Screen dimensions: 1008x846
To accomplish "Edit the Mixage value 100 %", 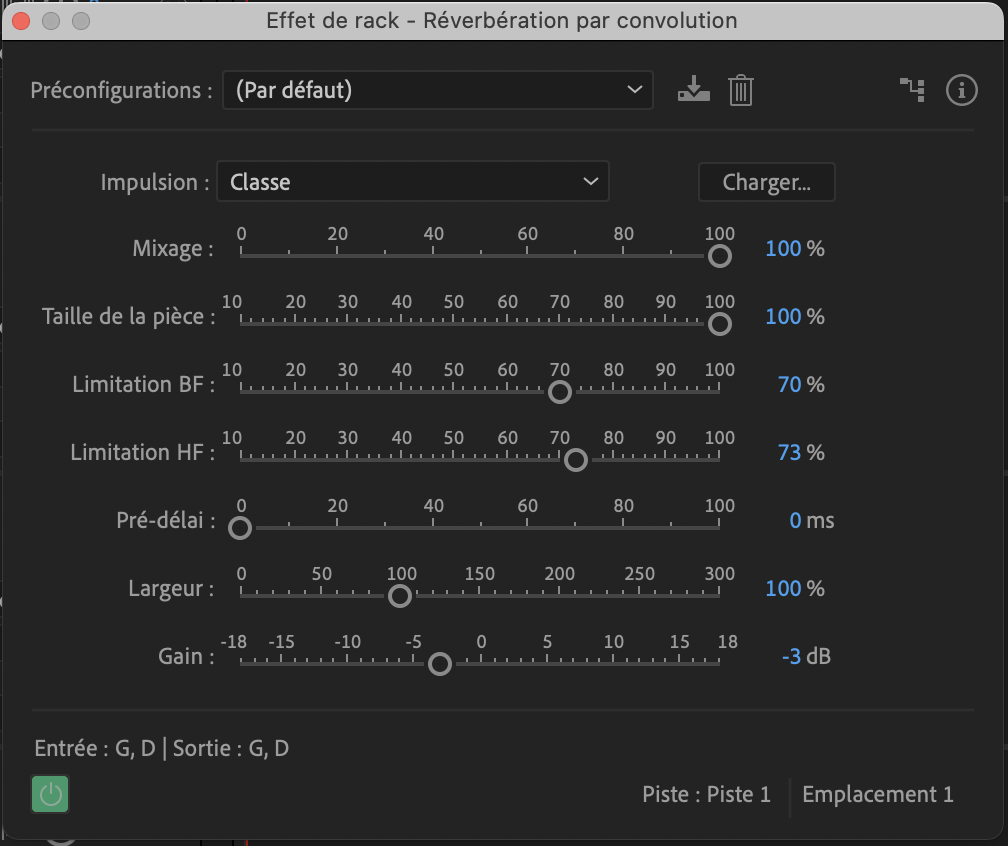I will pos(783,249).
